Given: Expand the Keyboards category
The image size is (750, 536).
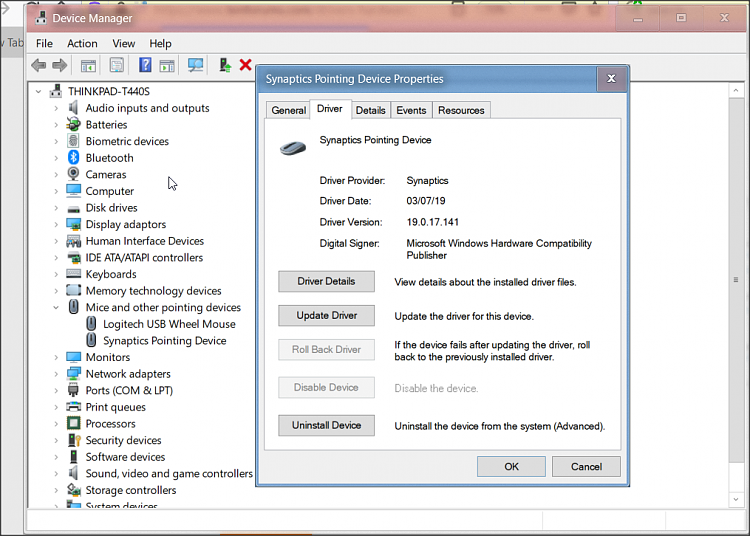Looking at the screenshot, I should 56,274.
